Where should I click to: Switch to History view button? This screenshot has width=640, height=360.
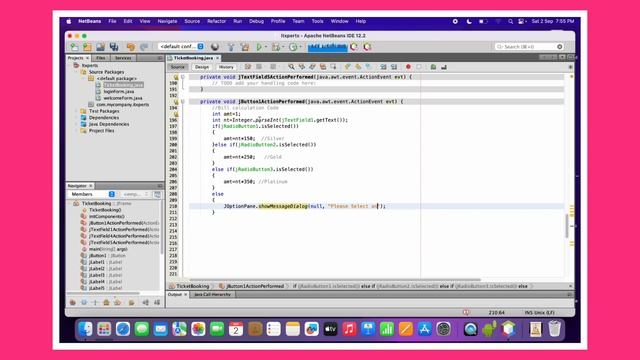(x=226, y=67)
